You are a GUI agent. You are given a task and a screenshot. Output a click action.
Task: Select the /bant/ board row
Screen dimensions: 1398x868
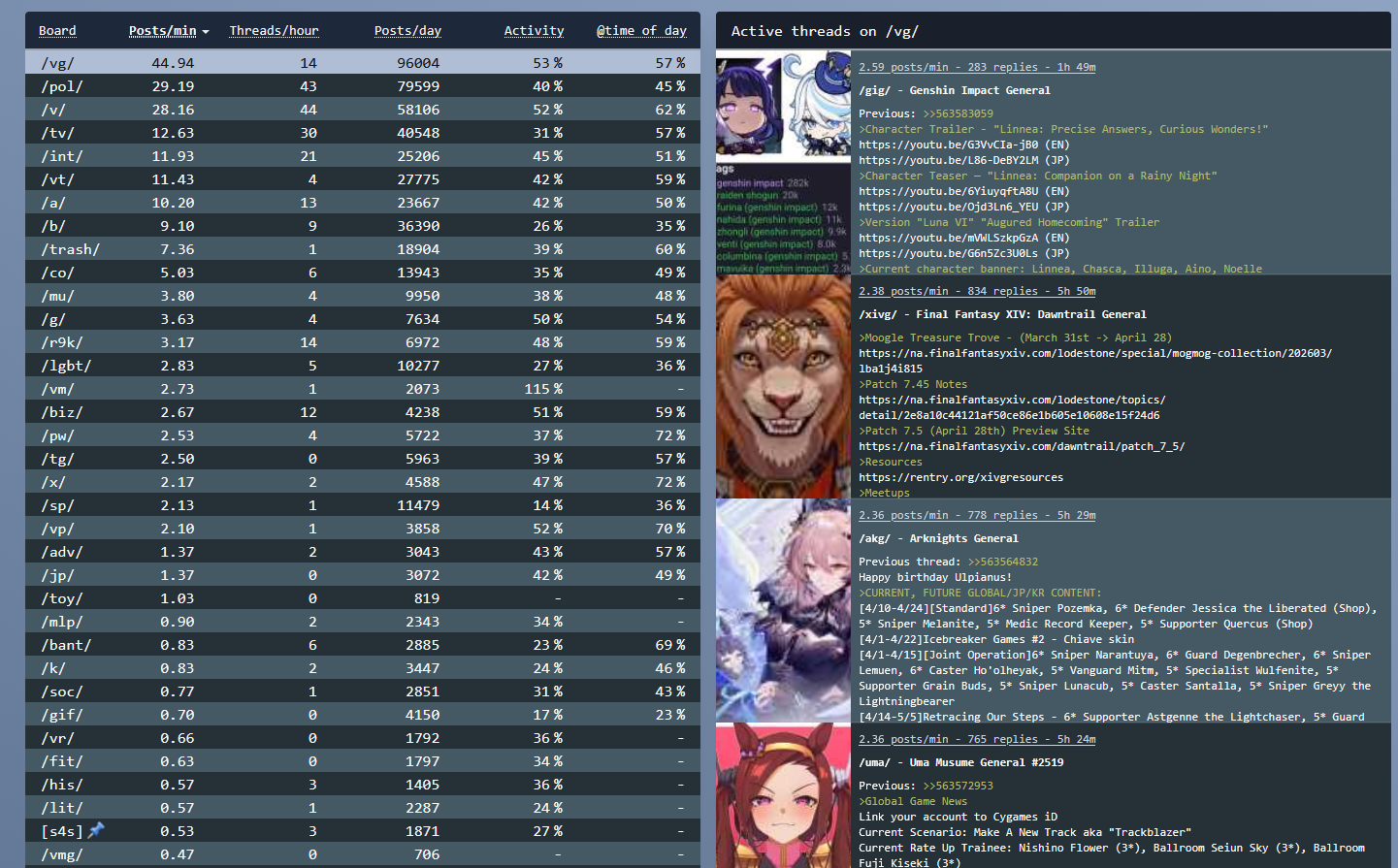[363, 644]
